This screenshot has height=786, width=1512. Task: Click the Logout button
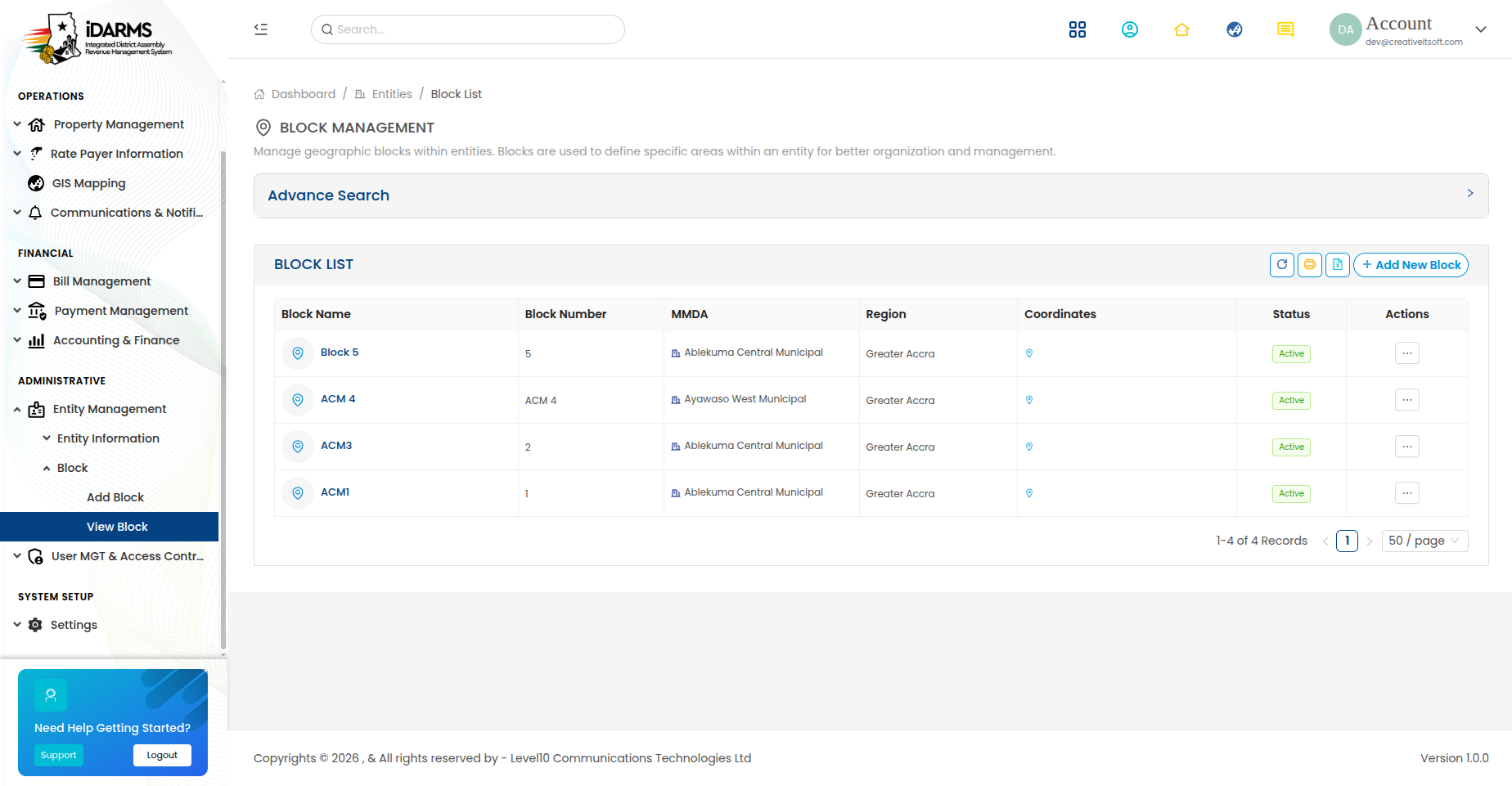click(162, 755)
